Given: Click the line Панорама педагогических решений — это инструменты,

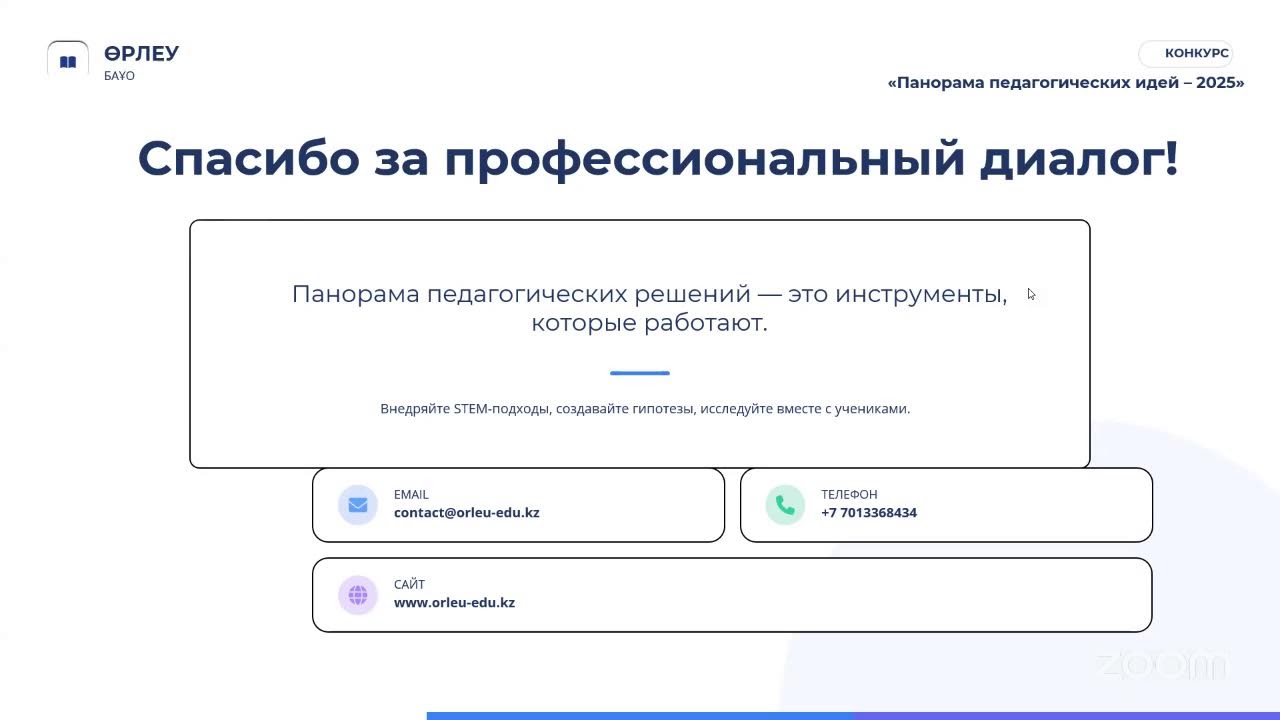Looking at the screenshot, I should (649, 294).
